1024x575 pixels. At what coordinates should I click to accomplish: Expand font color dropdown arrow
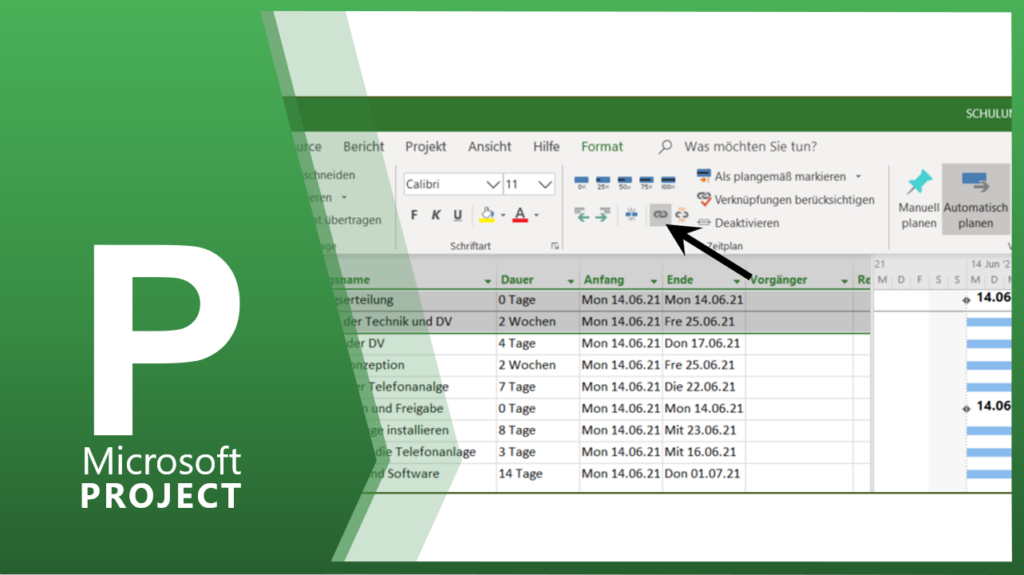536,215
